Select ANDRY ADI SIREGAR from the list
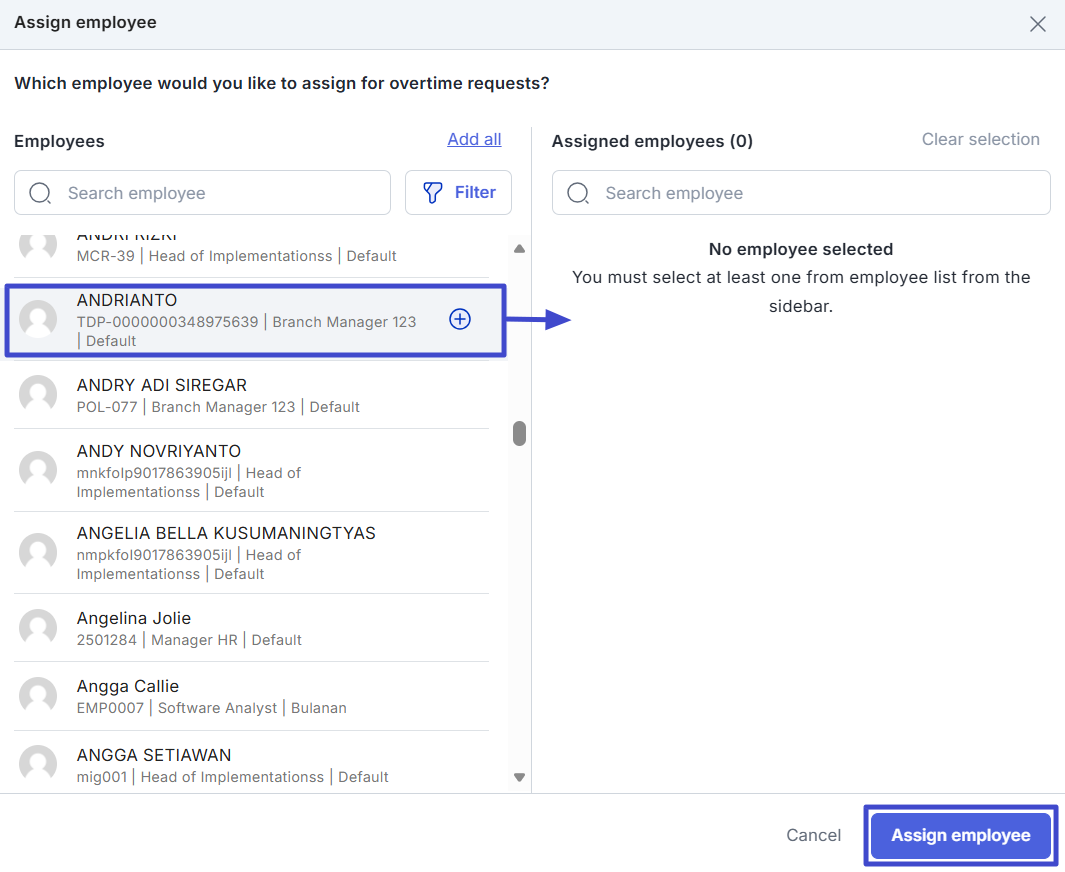This screenshot has height=872, width=1065. click(250, 395)
